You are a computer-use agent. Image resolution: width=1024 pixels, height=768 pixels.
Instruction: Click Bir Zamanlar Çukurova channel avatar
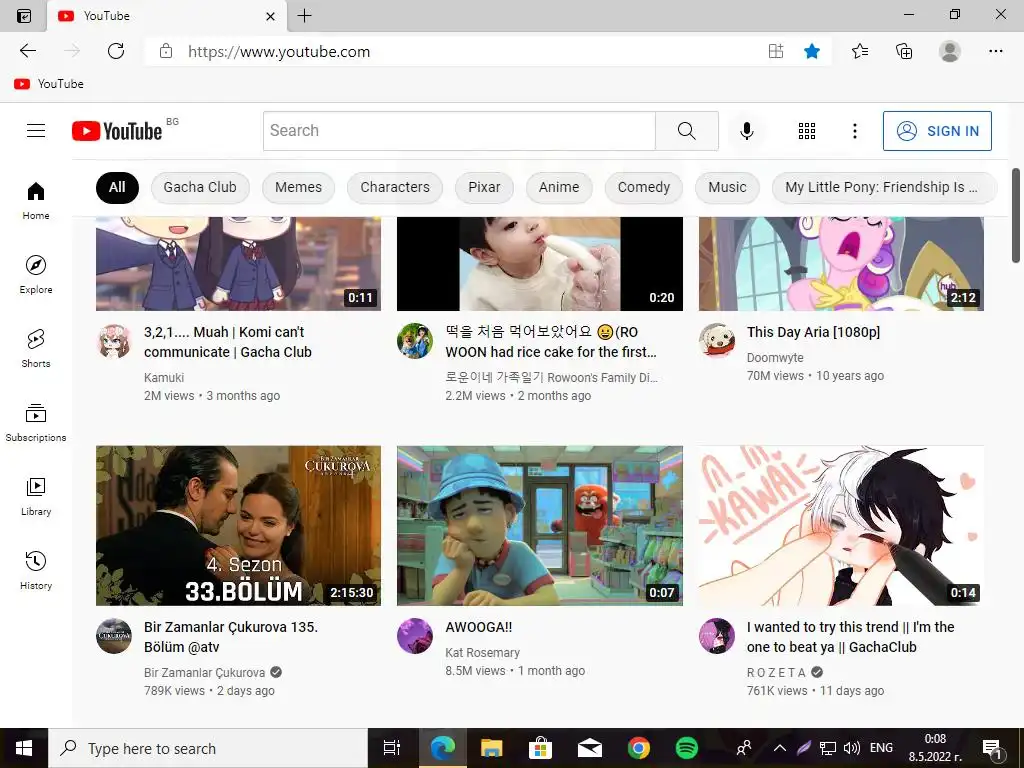114,636
